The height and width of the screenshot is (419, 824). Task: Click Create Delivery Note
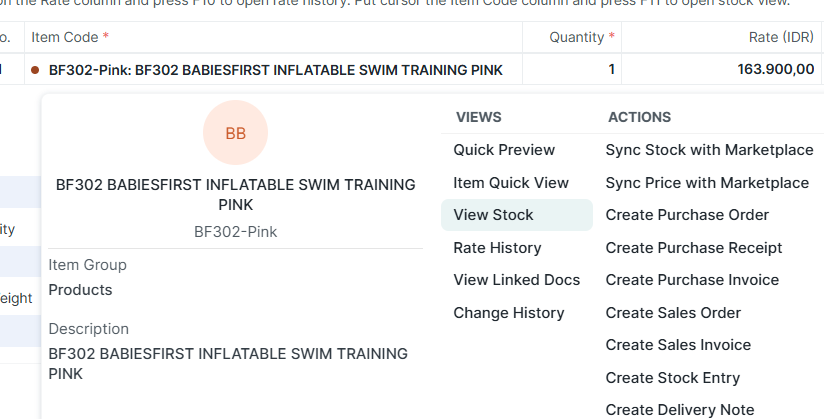click(x=680, y=410)
